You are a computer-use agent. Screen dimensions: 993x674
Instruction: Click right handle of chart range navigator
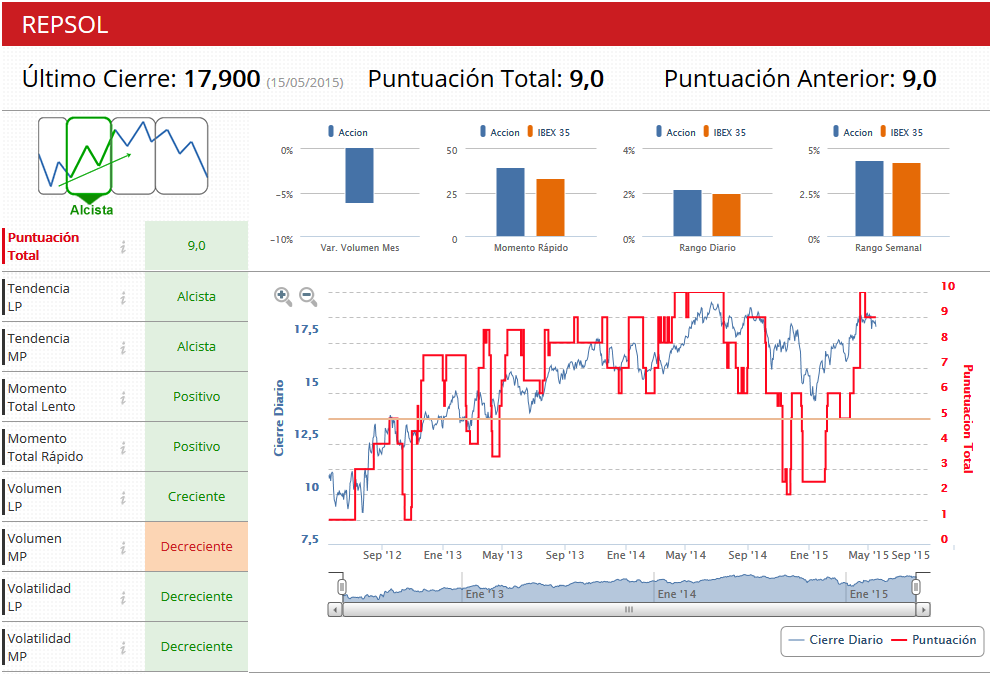pos(916,587)
